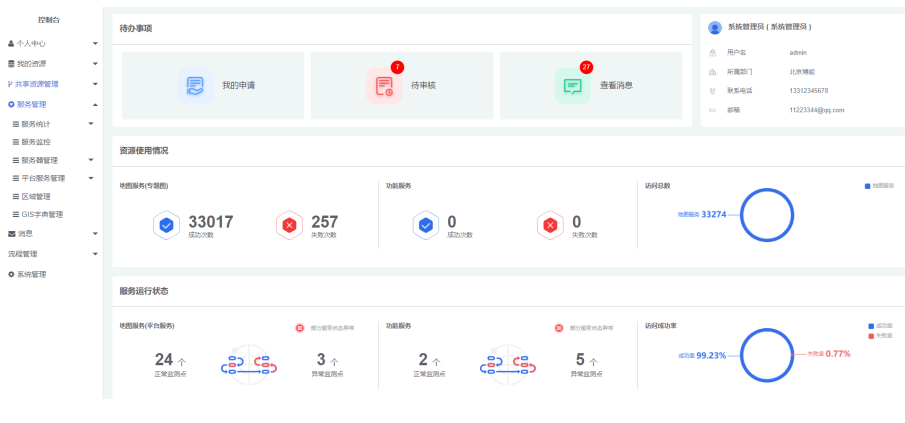
Task: Open 服务监控 in the sidebar
Action: 36,142
